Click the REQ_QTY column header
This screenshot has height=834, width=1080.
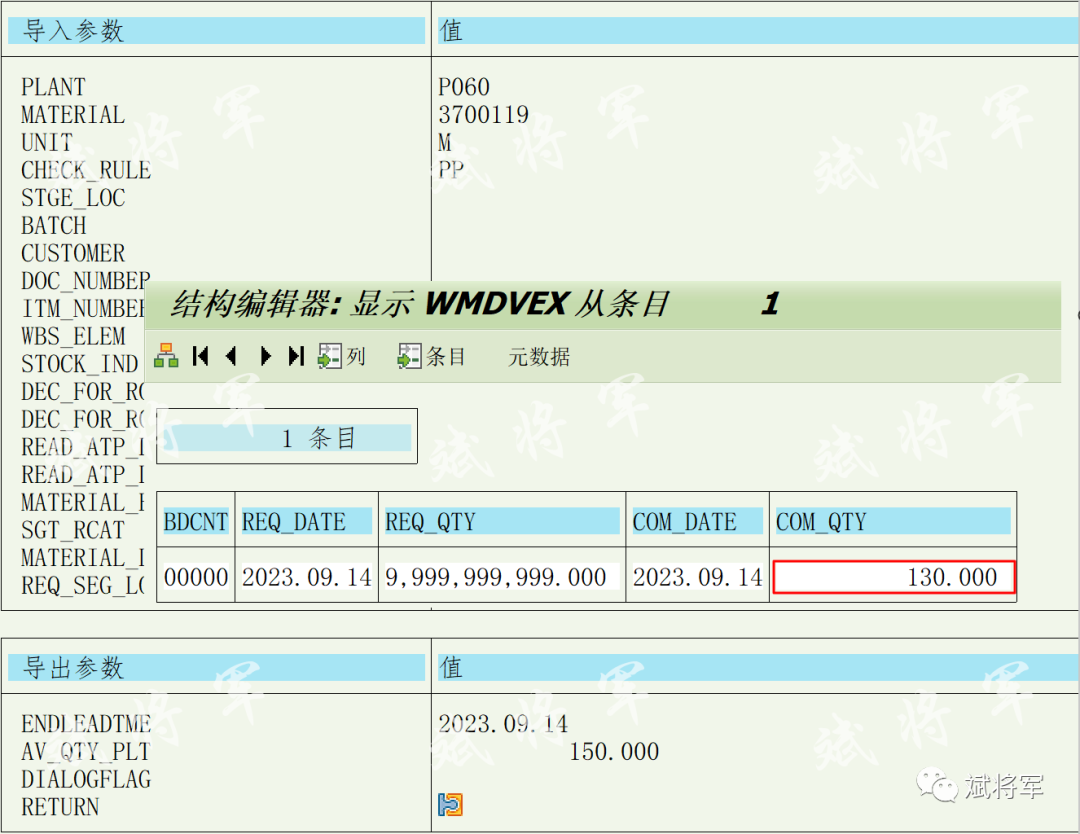(502, 521)
